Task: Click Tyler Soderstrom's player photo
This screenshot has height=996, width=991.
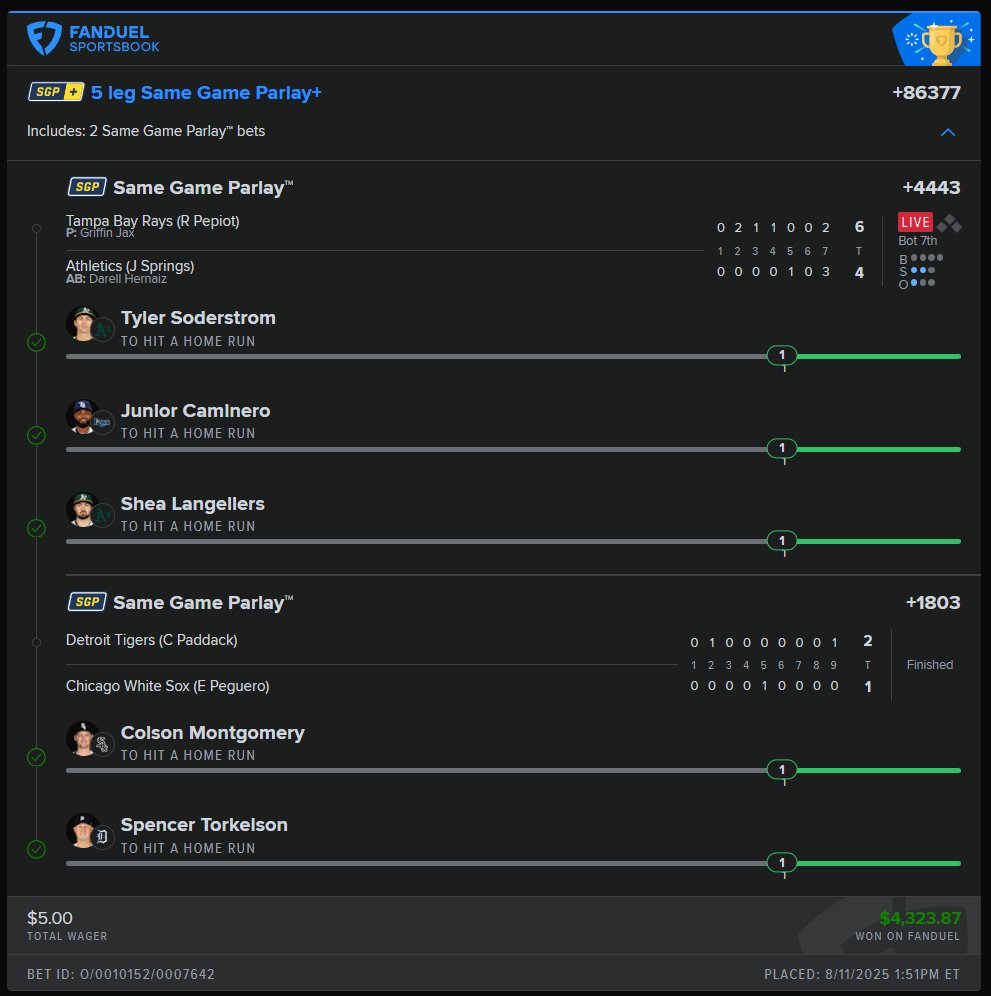Action: click(83, 323)
